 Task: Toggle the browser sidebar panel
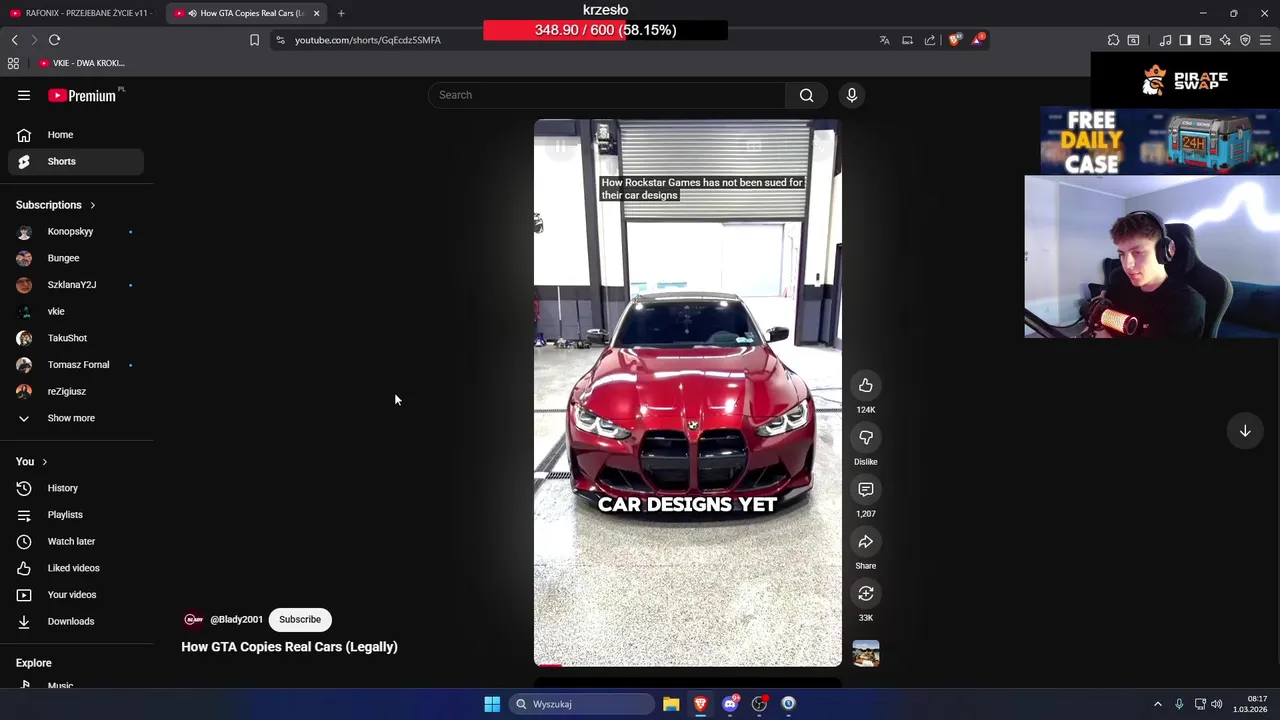click(x=1185, y=40)
